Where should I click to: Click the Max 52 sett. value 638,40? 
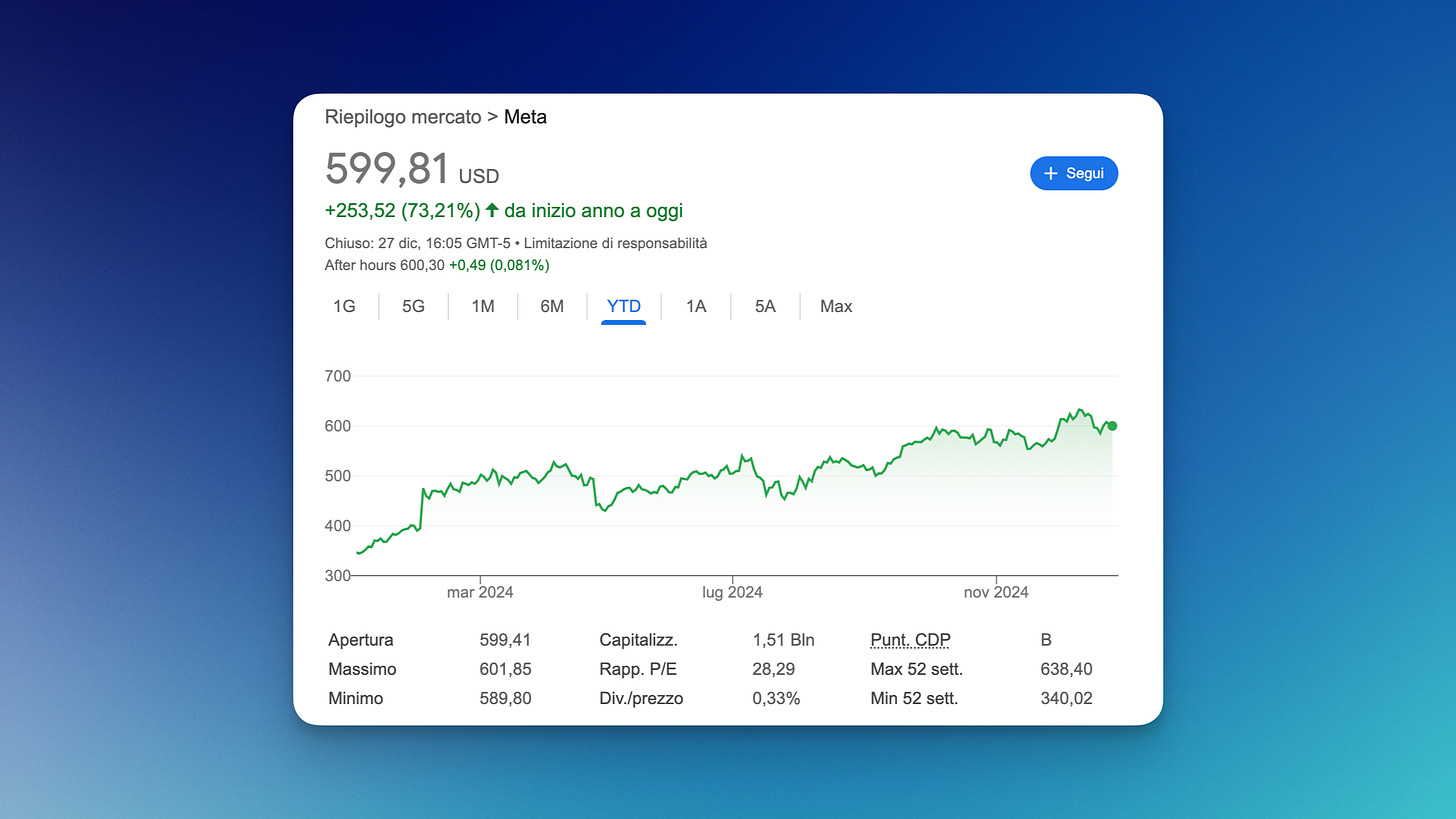1066,669
